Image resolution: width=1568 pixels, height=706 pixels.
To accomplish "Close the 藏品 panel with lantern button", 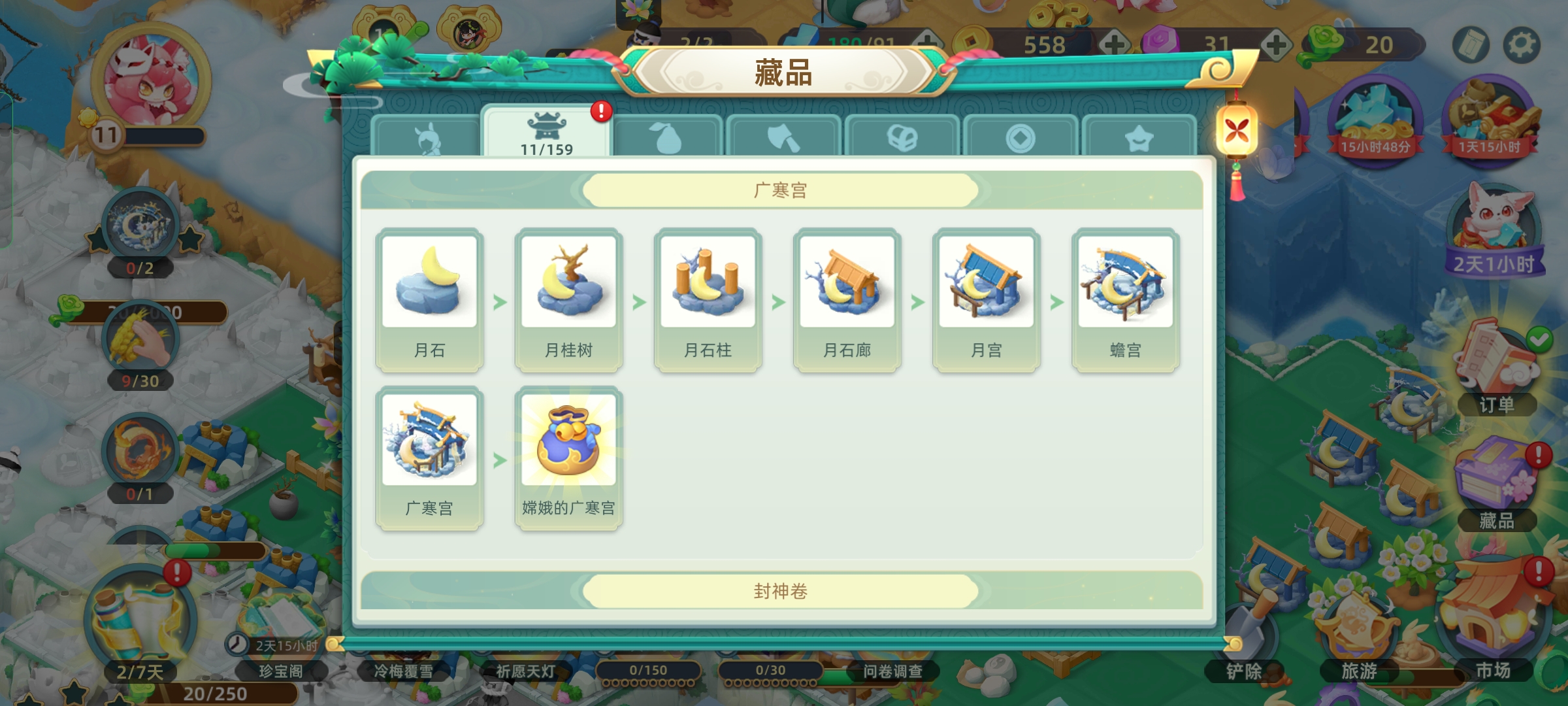I will pos(1236,131).
